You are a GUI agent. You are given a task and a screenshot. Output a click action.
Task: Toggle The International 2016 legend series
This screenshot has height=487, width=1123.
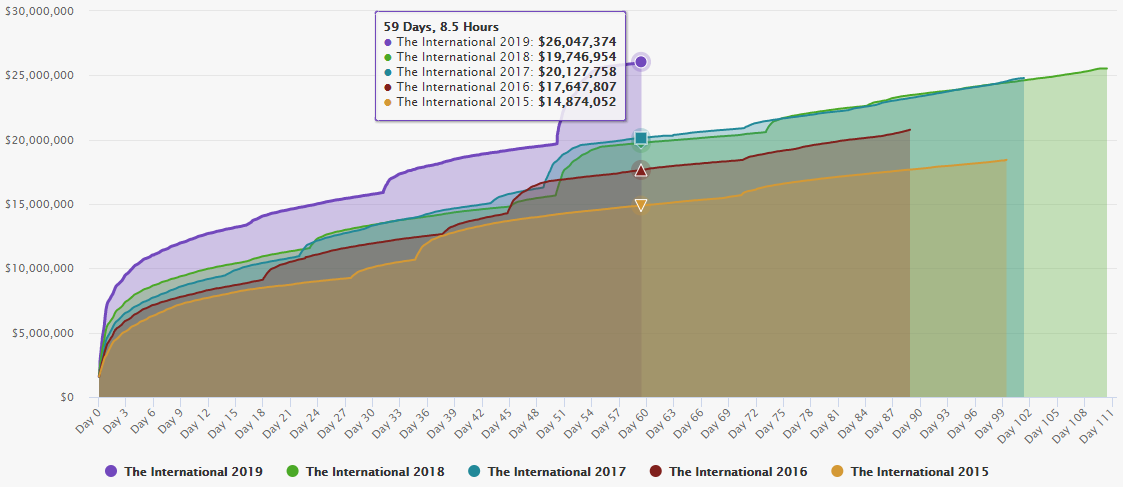click(x=728, y=471)
